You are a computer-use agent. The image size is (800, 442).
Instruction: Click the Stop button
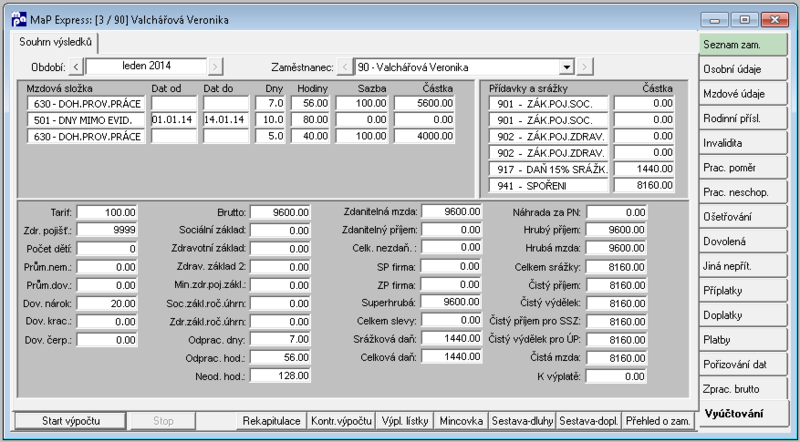pos(163,421)
